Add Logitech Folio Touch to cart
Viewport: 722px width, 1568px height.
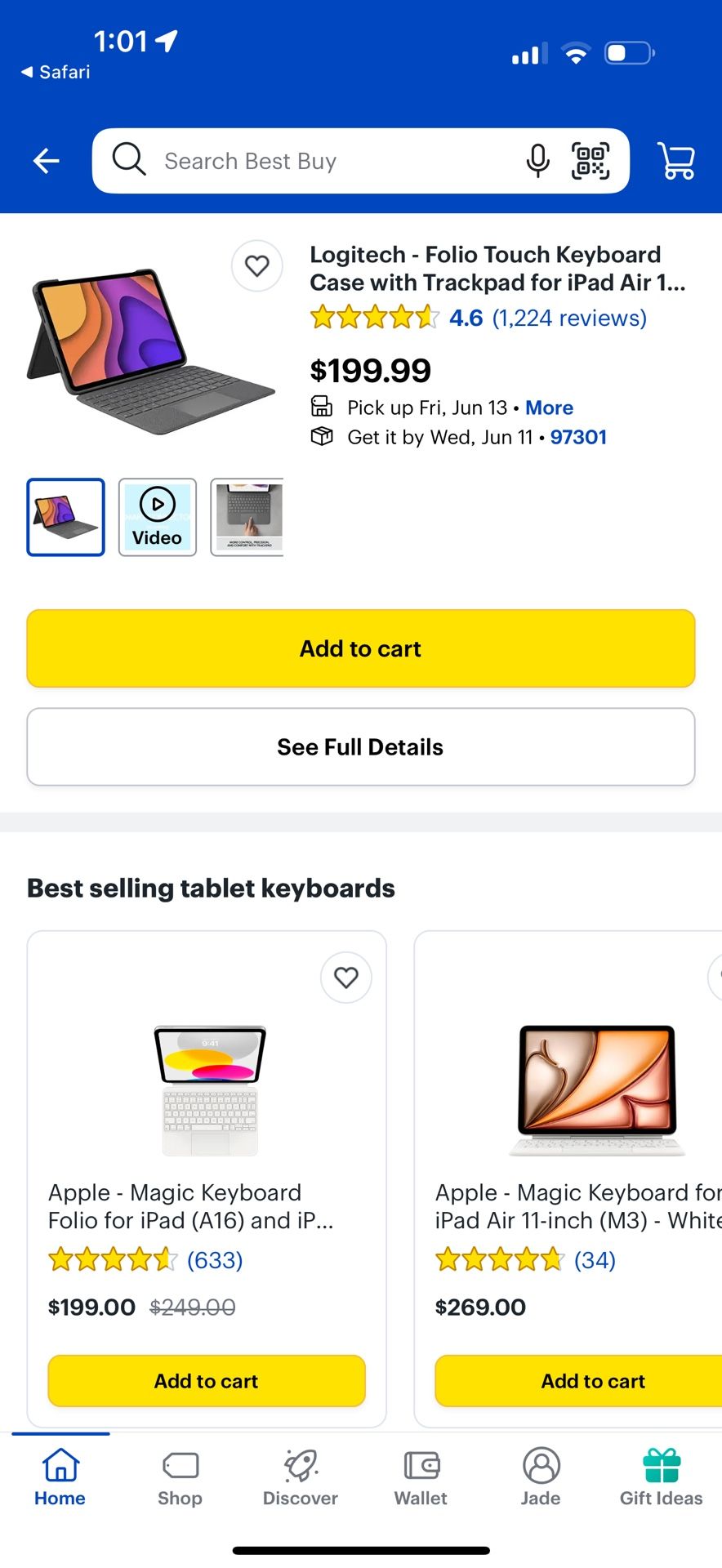tap(361, 648)
